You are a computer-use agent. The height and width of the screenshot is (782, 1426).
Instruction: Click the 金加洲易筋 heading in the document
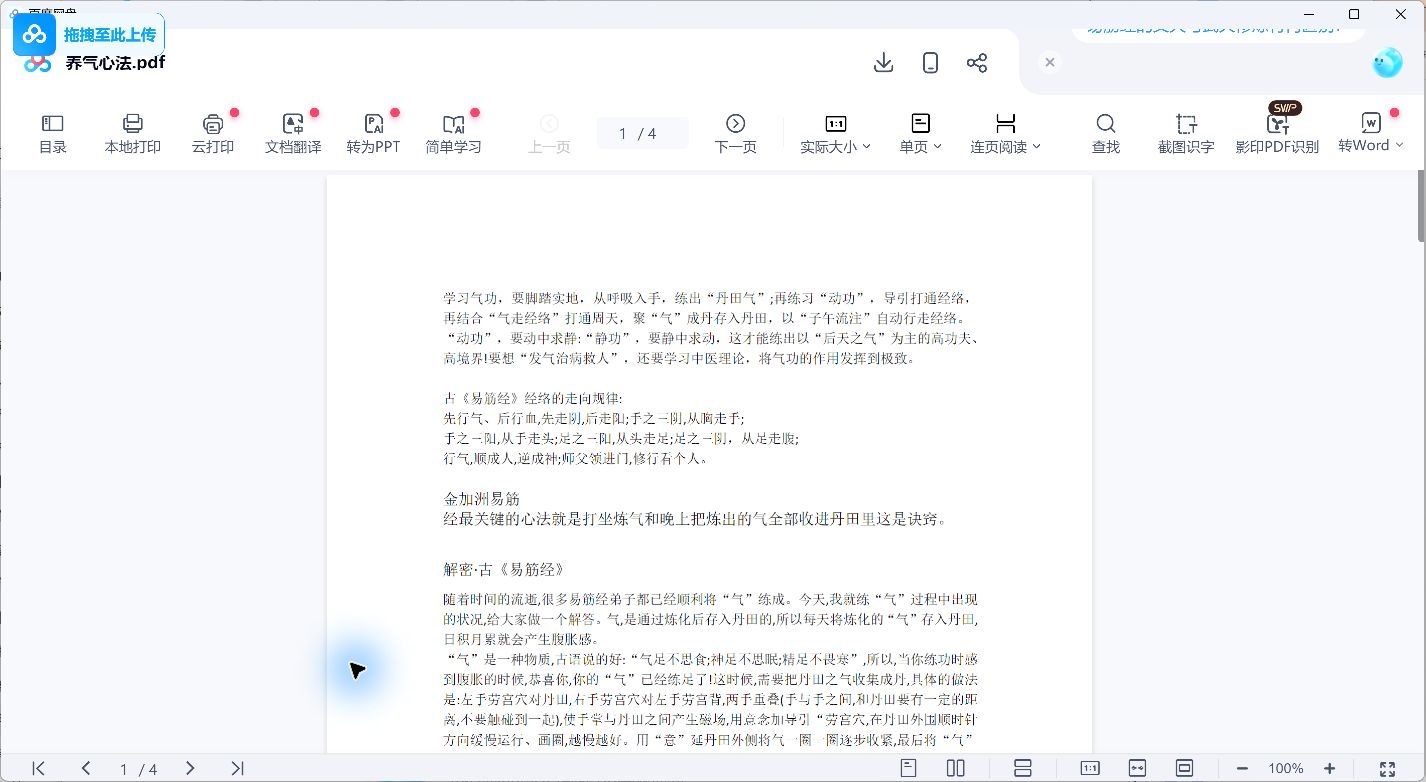click(481, 498)
